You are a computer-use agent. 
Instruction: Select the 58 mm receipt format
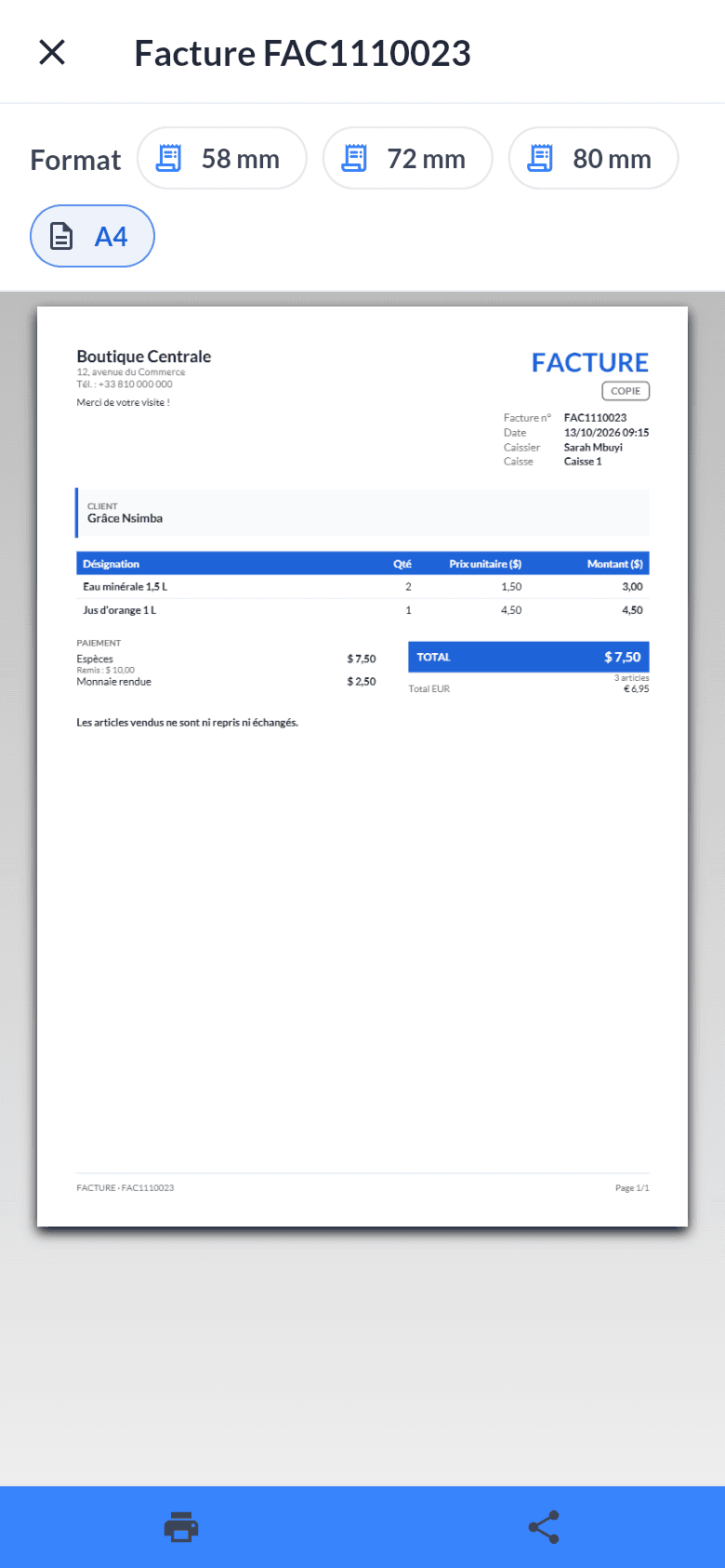coord(222,158)
